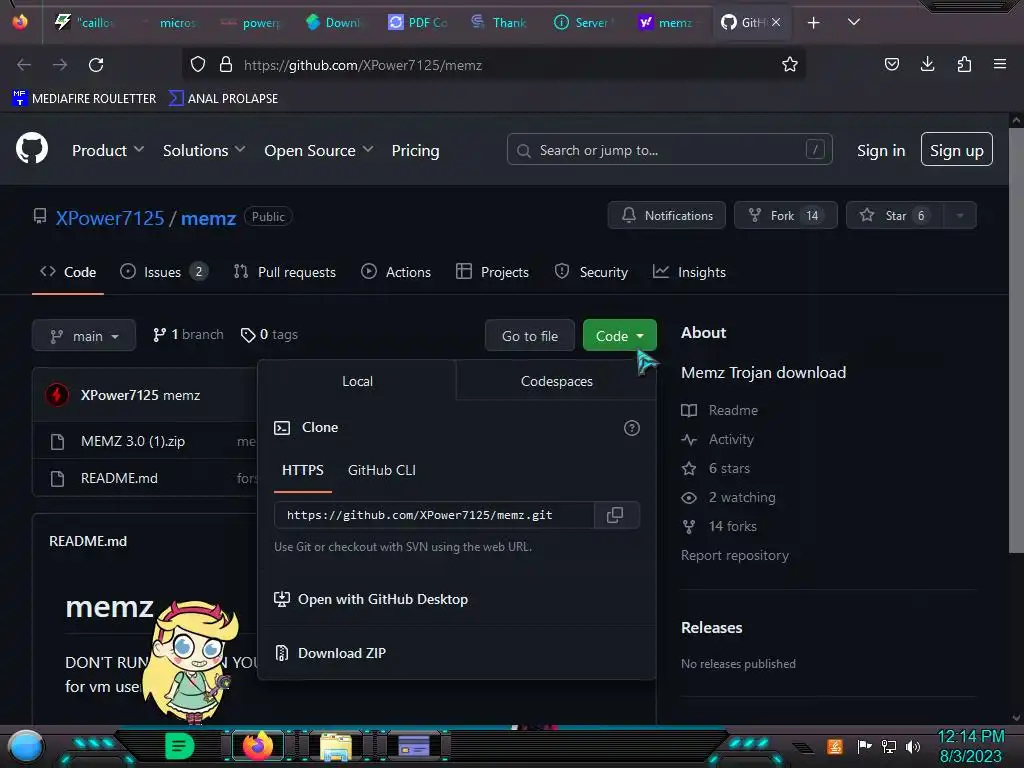Image resolution: width=1024 pixels, height=768 pixels.
Task: Switch to the memz browser tab
Action: (666, 23)
